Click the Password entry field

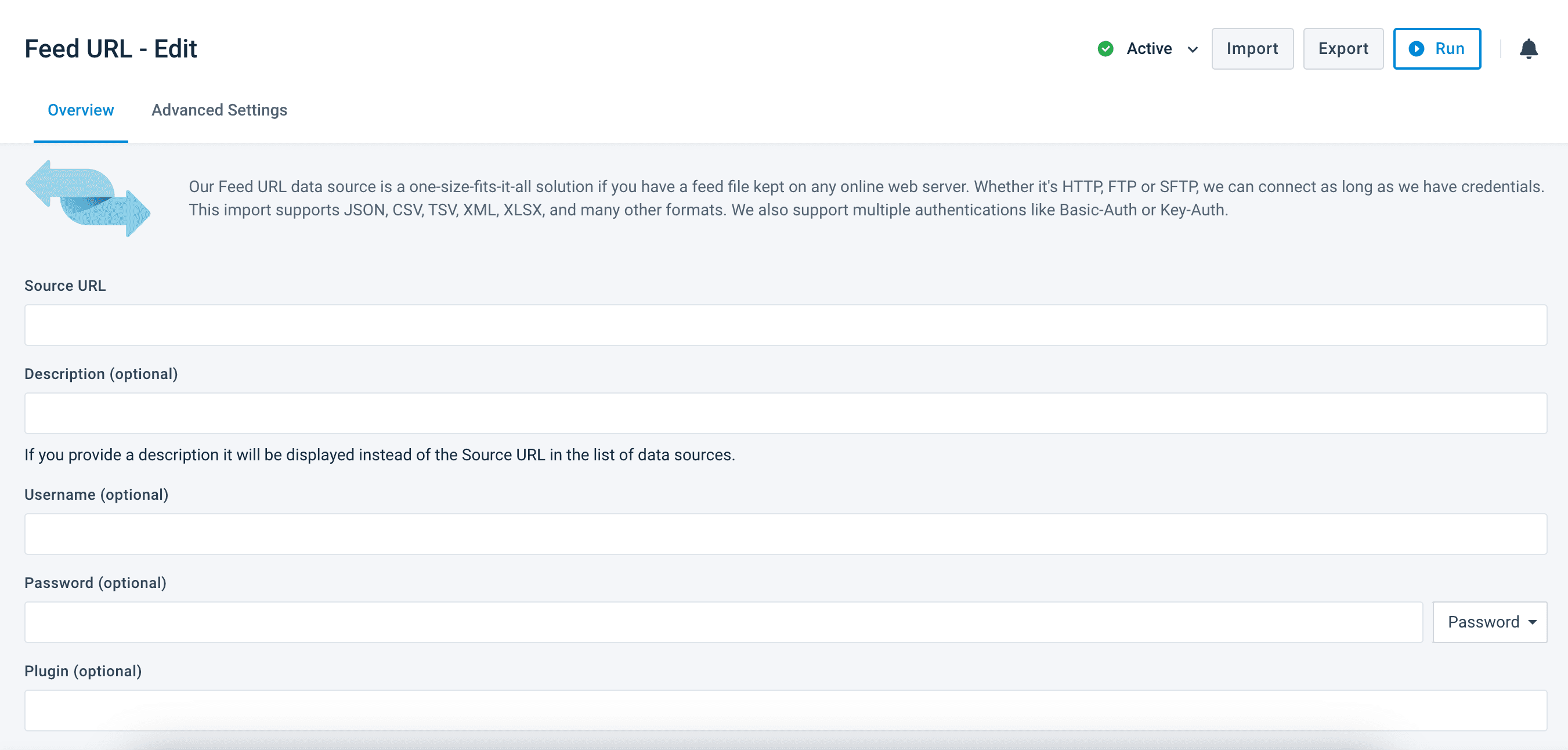click(723, 622)
